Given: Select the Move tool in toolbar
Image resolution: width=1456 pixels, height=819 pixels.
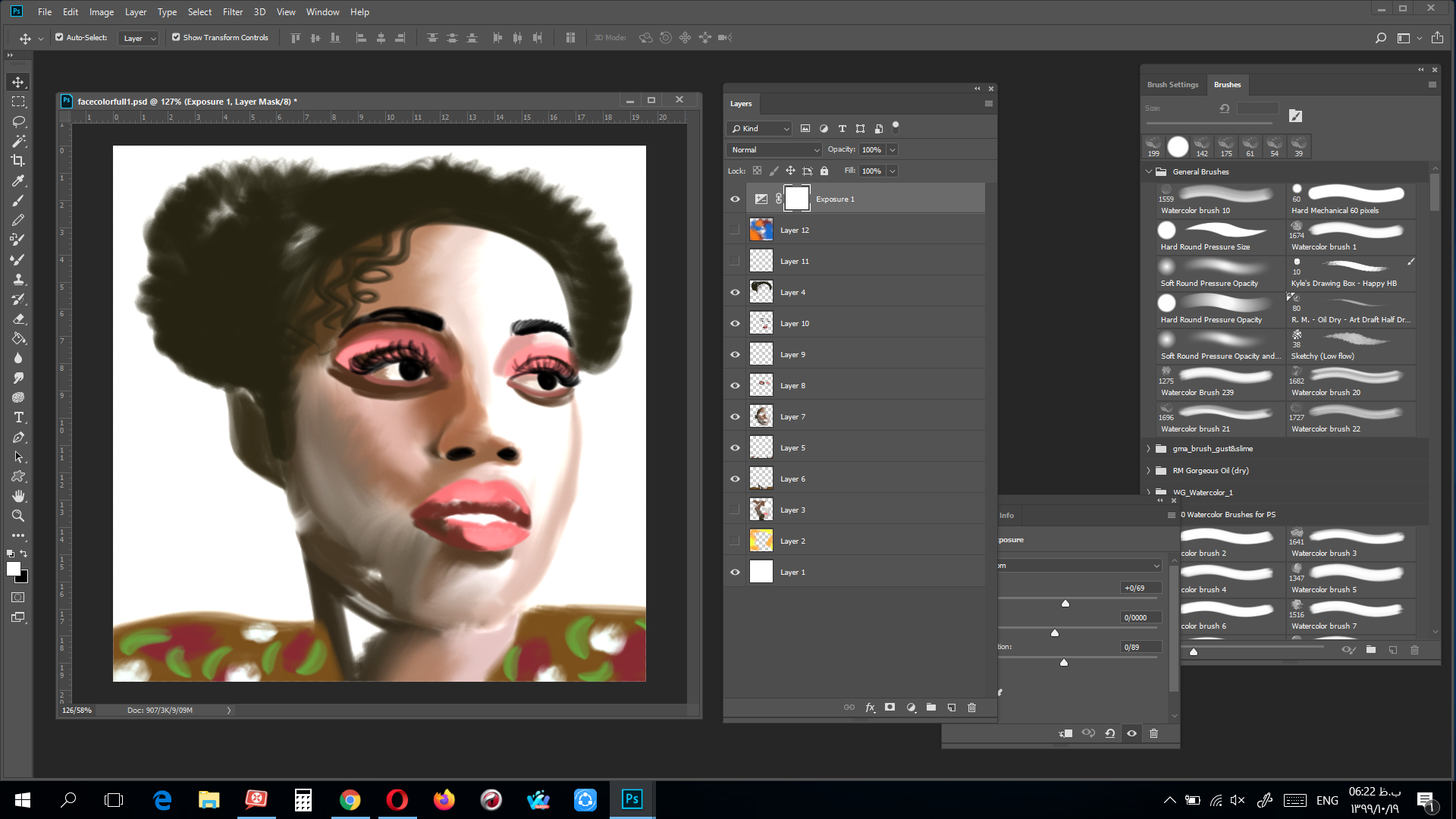Looking at the screenshot, I should pos(18,82).
